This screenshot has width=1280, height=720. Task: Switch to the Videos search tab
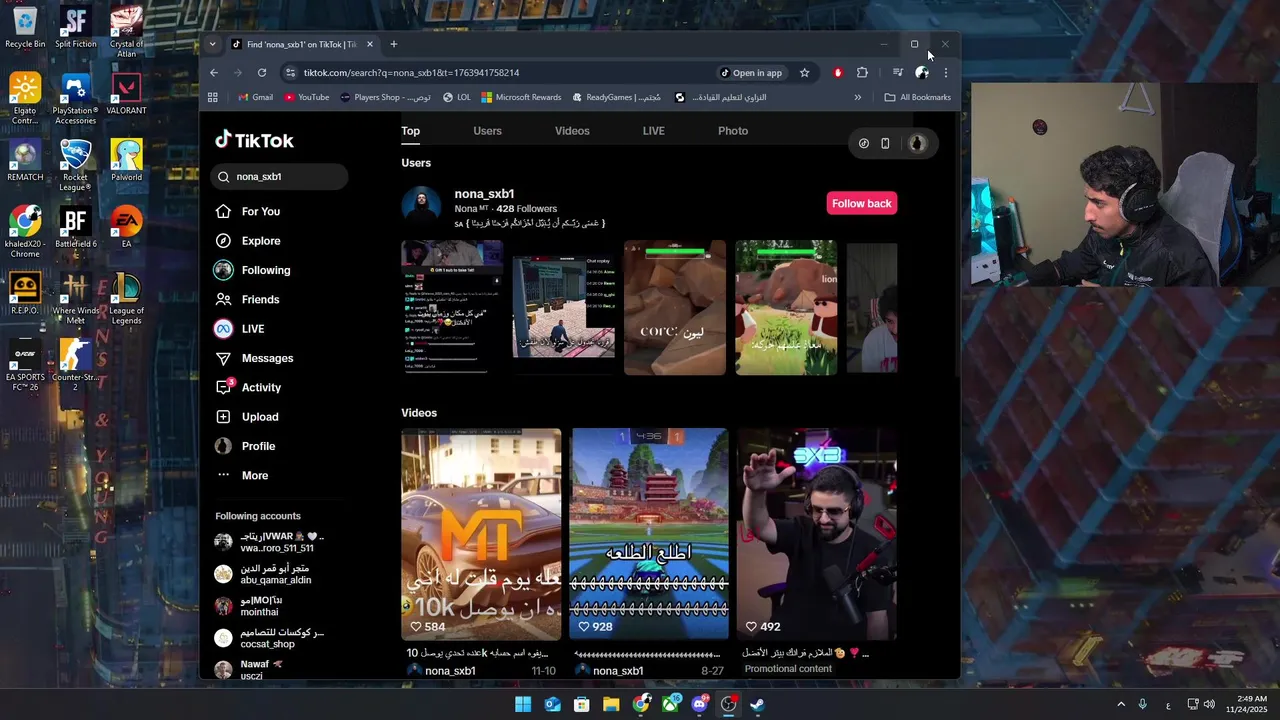pos(572,131)
